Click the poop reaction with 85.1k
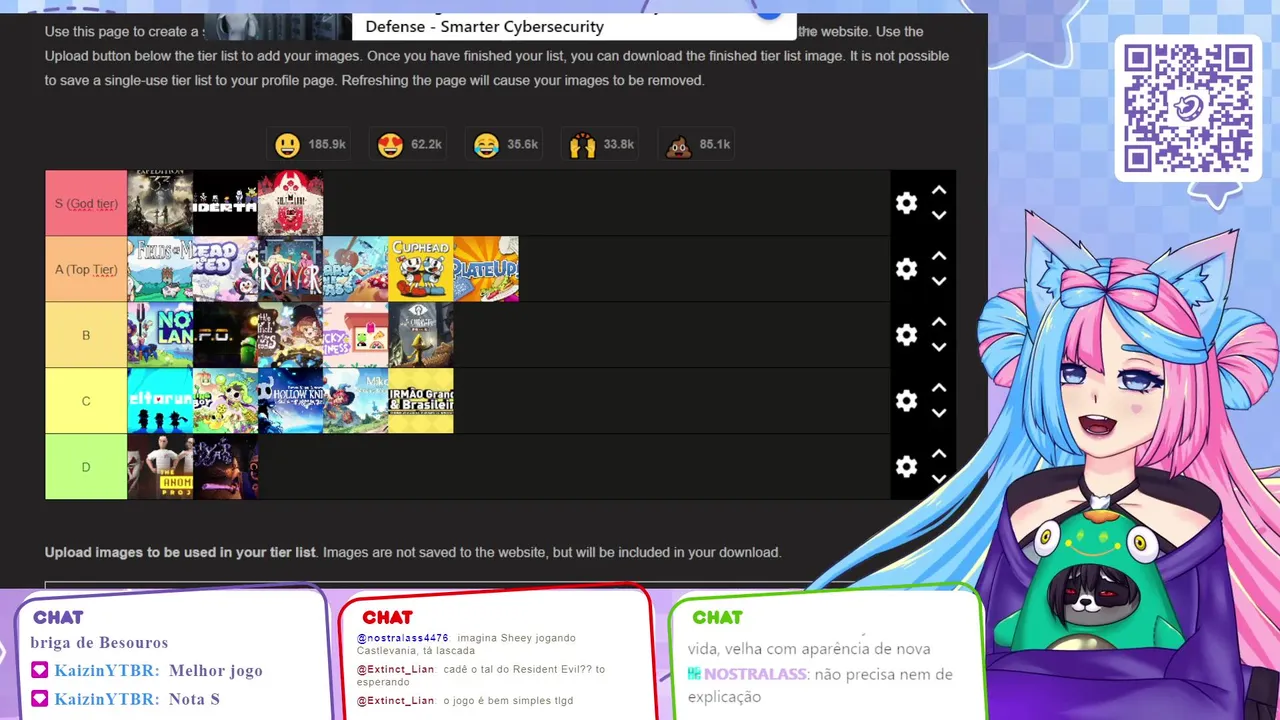Screen dimensions: 1280x720 [x=698, y=145]
